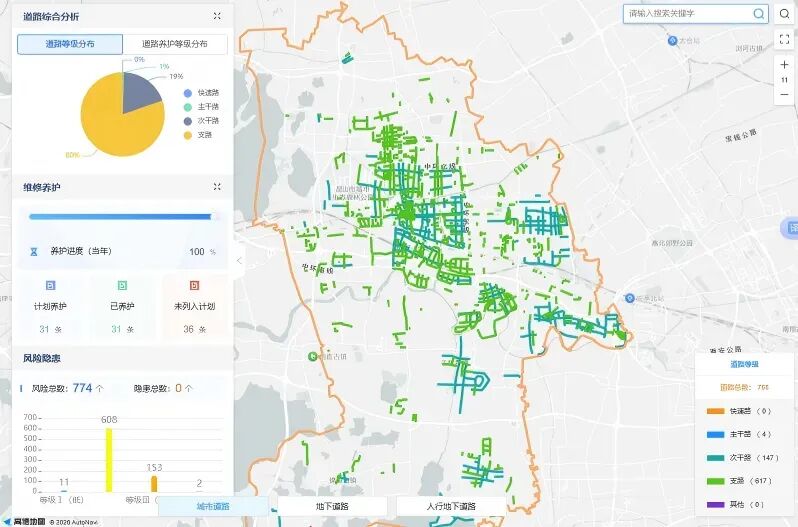Expand the 维修养护 panel to fullscreen
798x527 pixels.
(x=217, y=187)
